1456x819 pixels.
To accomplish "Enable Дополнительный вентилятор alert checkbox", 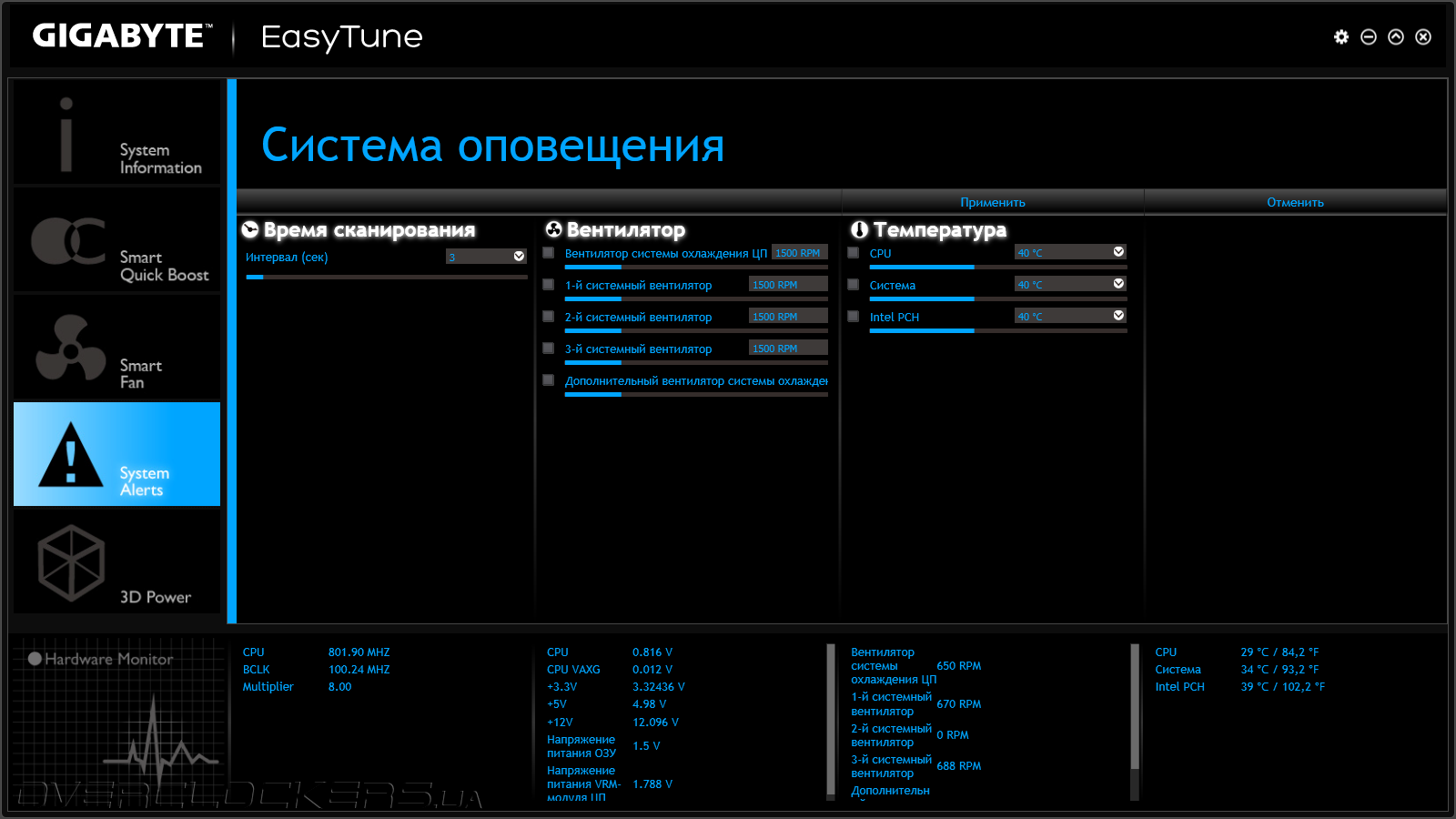I will pos(549,380).
